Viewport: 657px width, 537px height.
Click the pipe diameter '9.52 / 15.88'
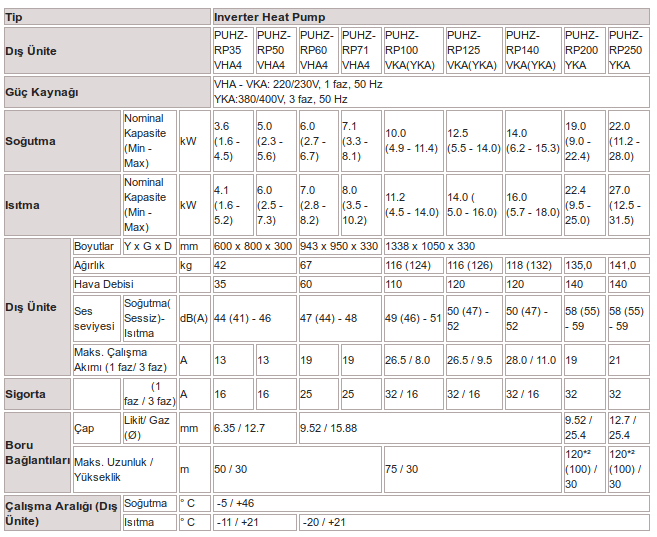pos(430,428)
